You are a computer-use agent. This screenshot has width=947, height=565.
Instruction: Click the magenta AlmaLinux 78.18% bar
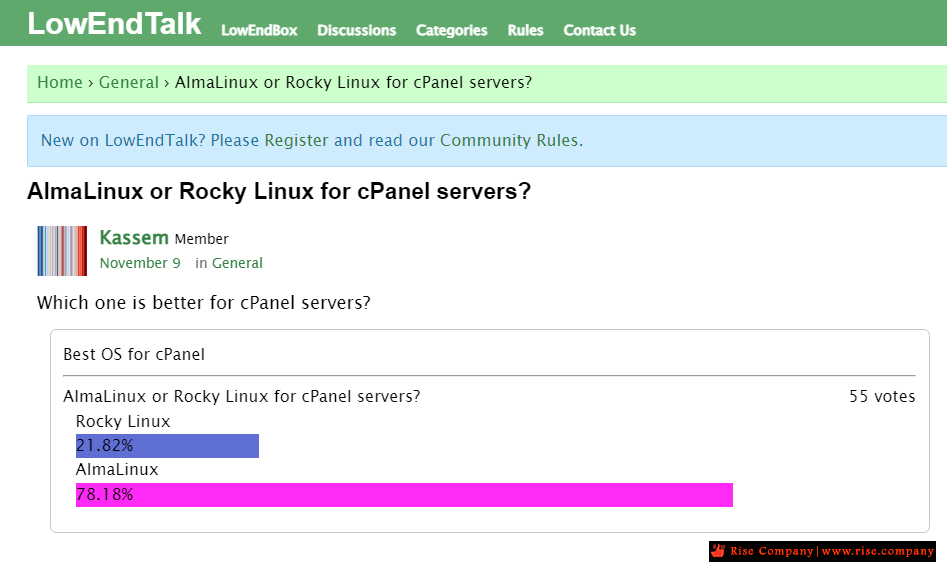click(x=405, y=495)
